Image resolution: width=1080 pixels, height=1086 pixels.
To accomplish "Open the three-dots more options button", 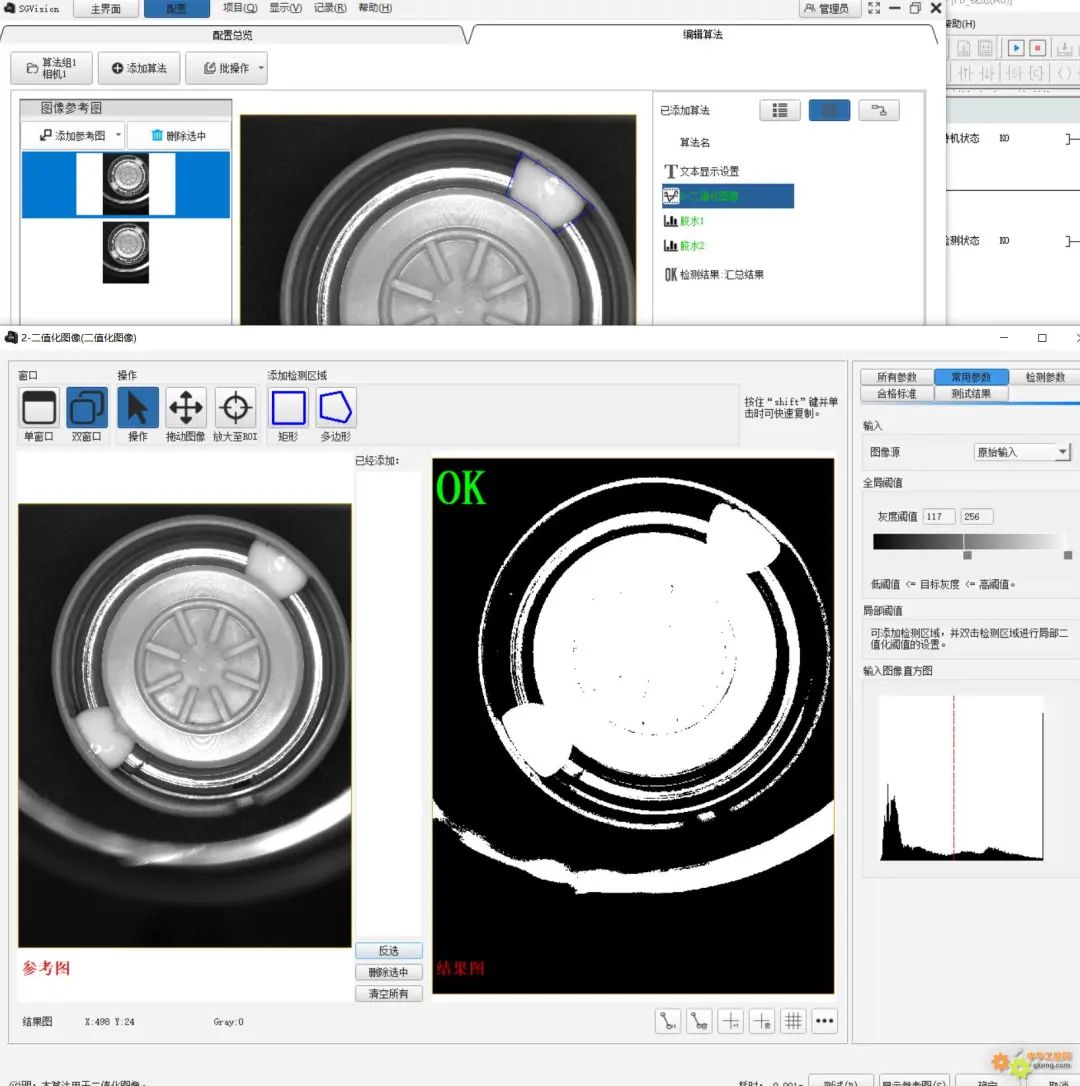I will (x=824, y=1021).
